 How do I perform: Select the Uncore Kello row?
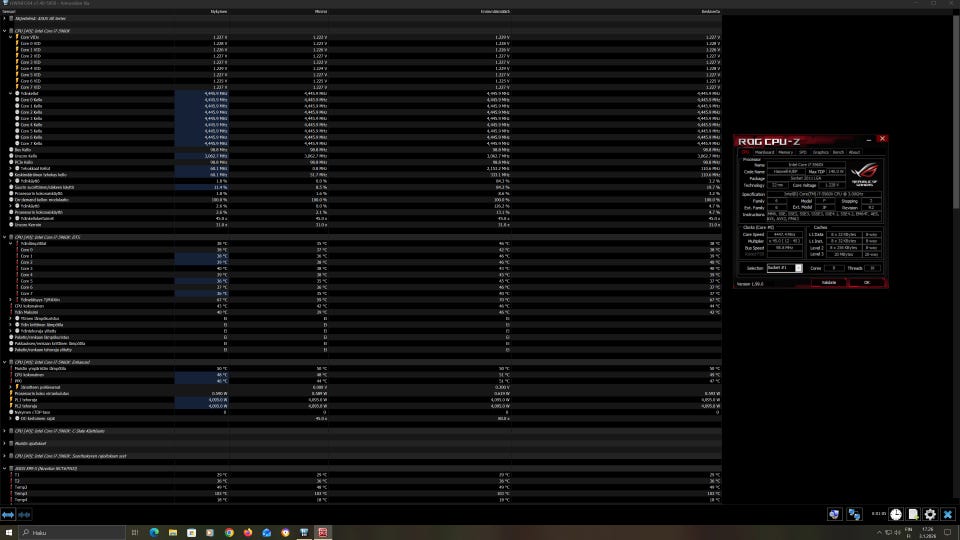(361, 156)
